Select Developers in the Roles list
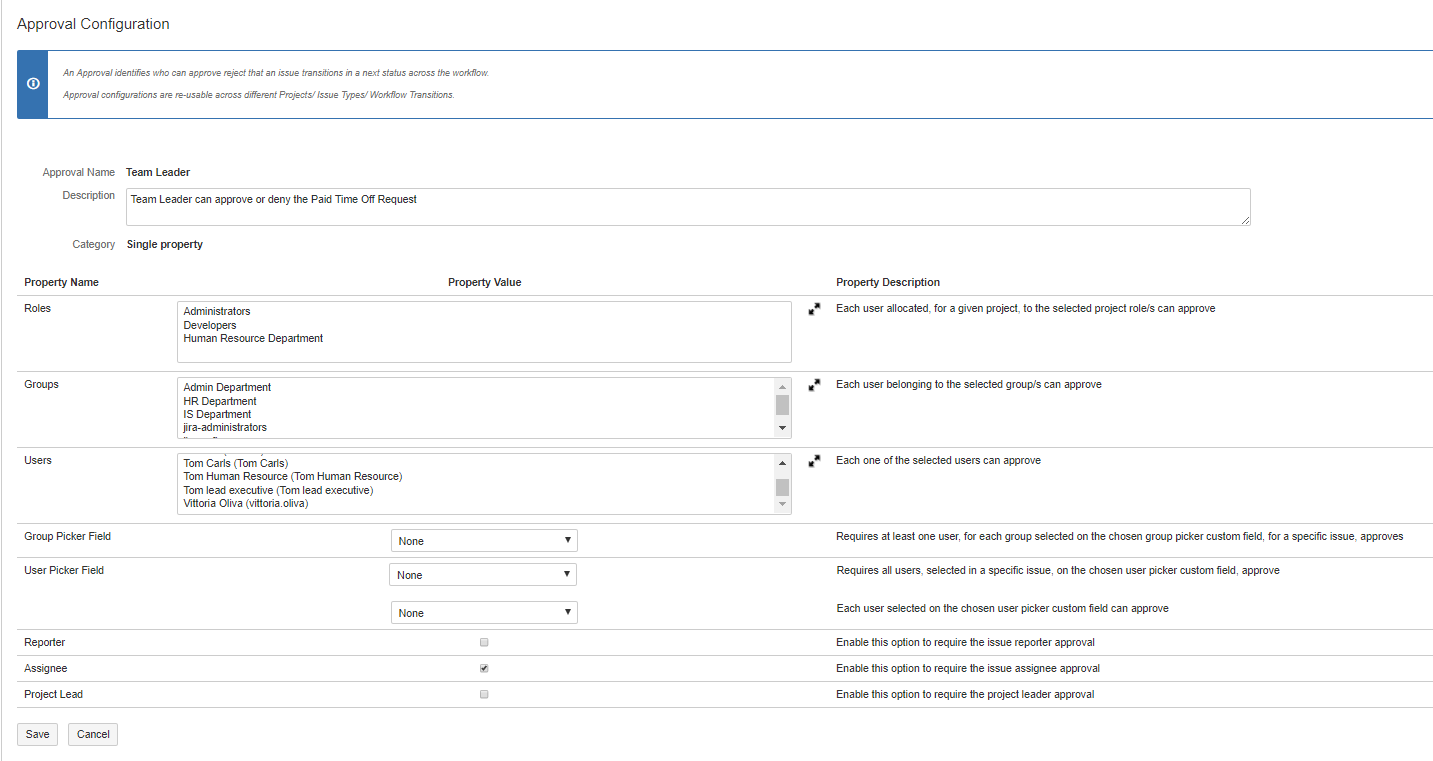1433x761 pixels. [x=210, y=325]
